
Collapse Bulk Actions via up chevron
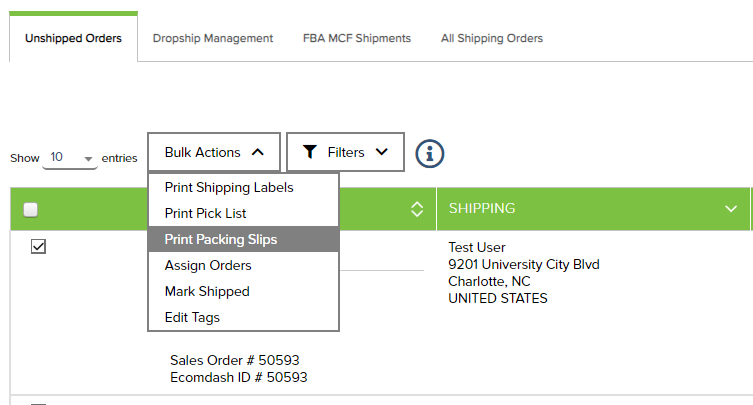[258, 152]
